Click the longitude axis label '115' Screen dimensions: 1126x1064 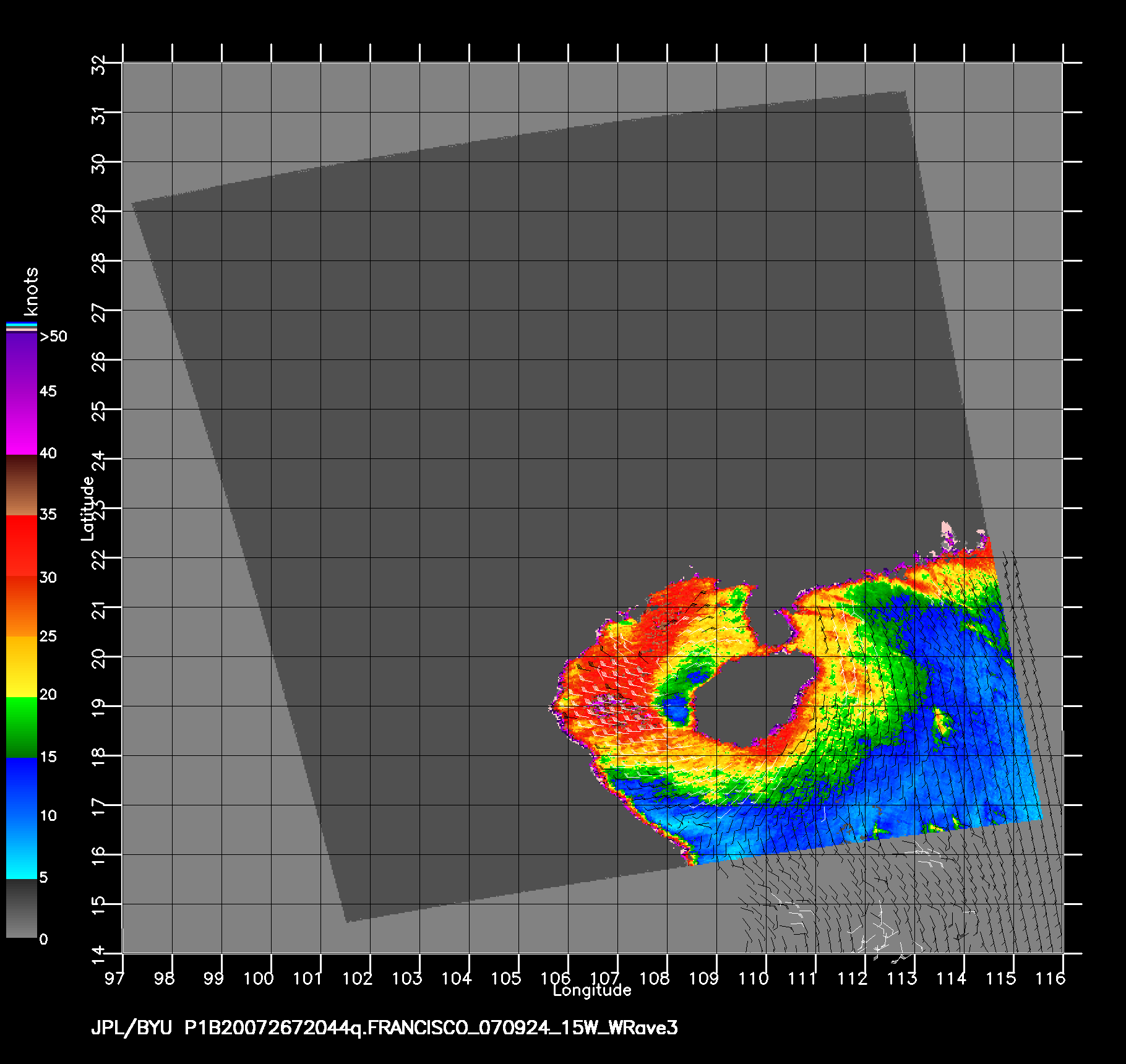1000,979
